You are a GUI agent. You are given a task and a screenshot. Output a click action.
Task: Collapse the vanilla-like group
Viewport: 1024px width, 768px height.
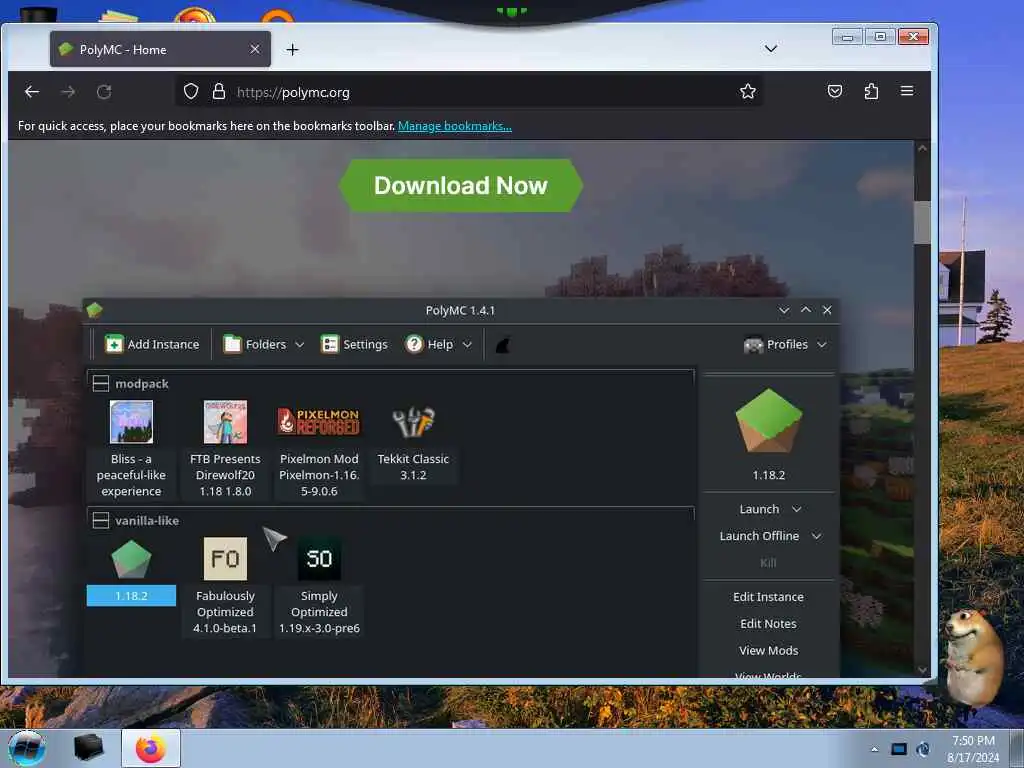(101, 520)
